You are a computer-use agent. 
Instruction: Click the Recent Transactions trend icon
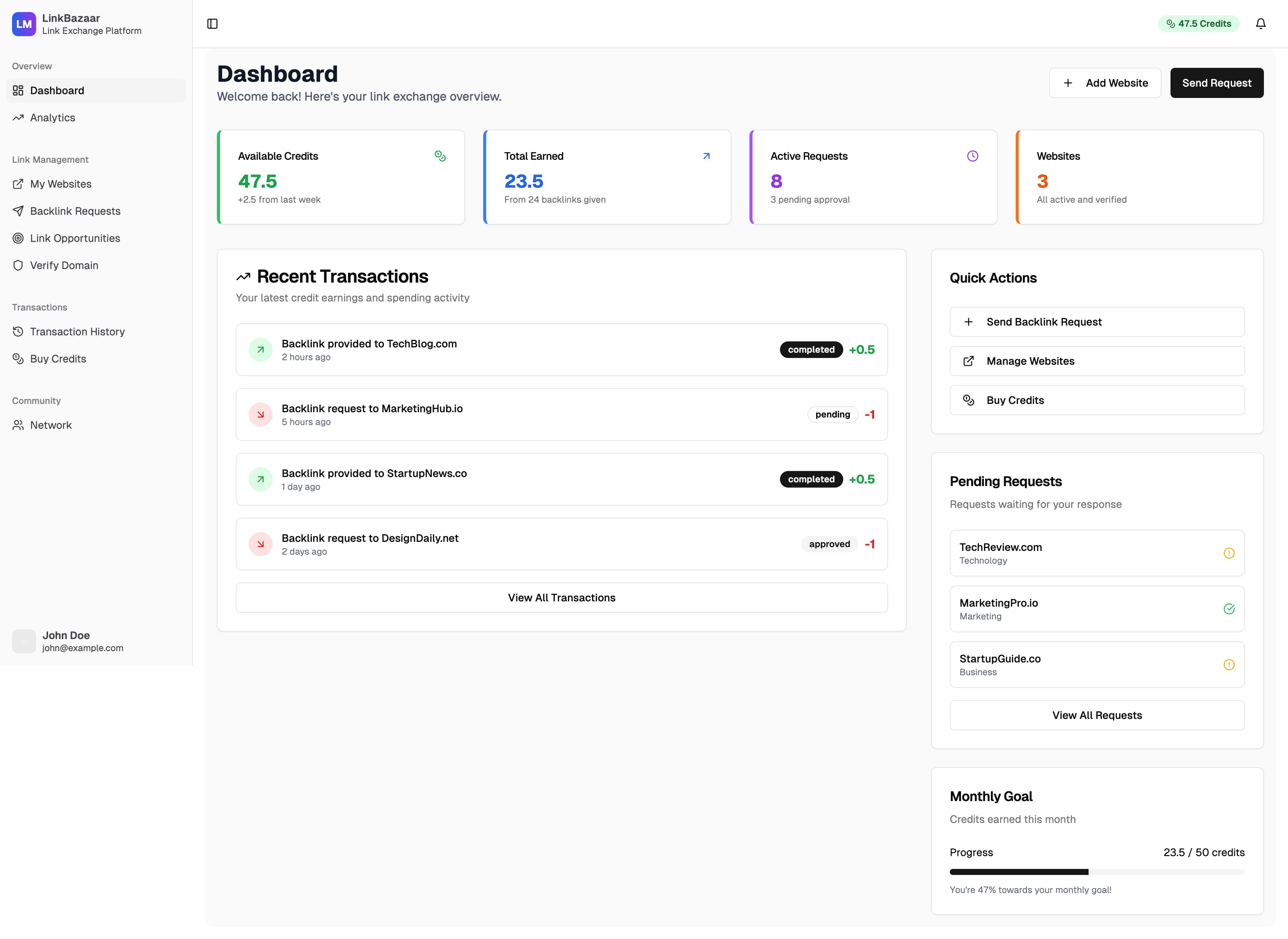(243, 277)
